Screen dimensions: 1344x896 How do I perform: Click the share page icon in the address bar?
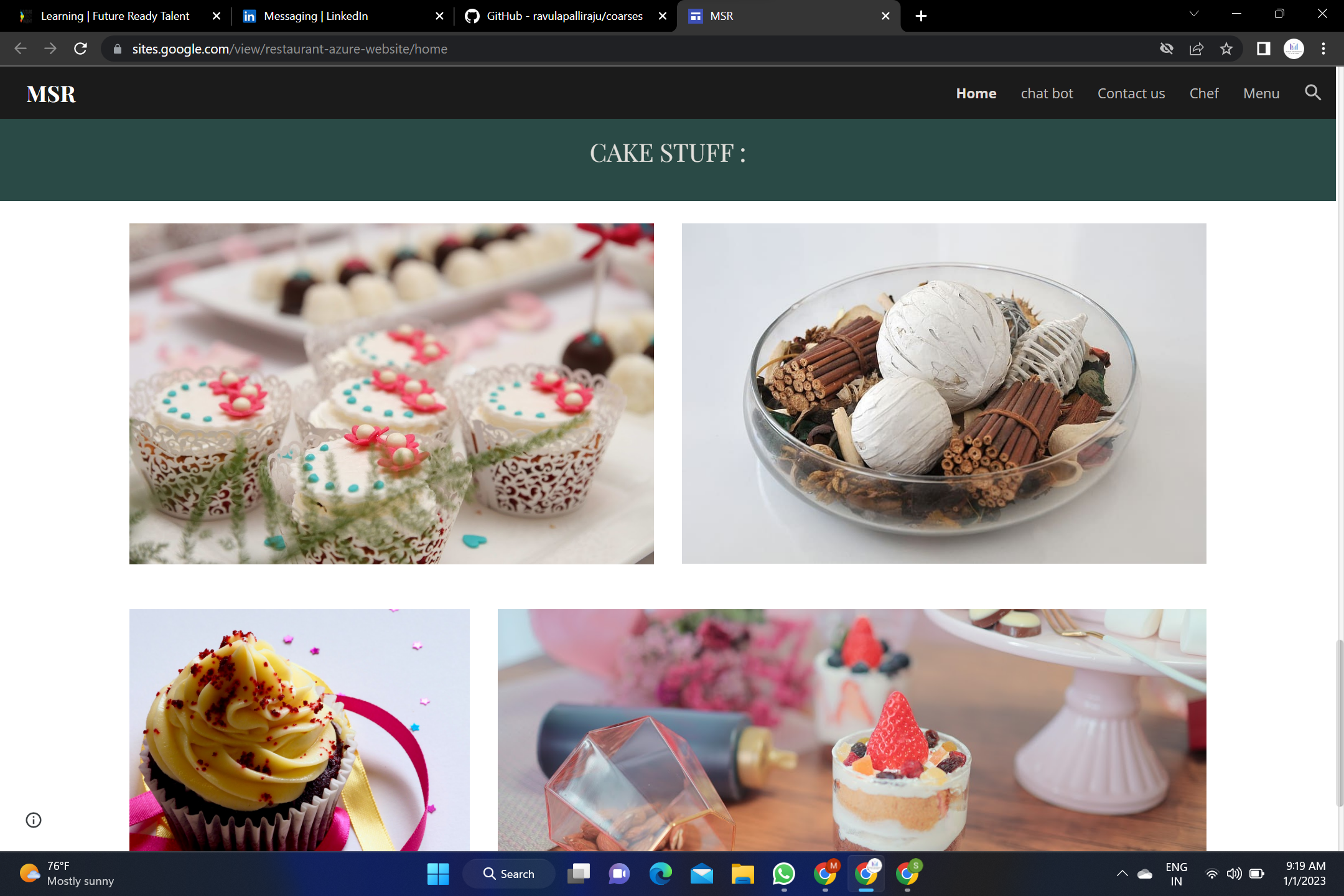tap(1196, 49)
